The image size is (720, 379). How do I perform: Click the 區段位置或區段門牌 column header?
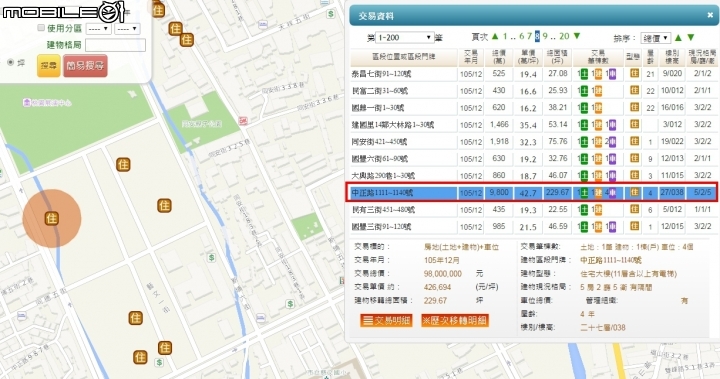click(404, 57)
